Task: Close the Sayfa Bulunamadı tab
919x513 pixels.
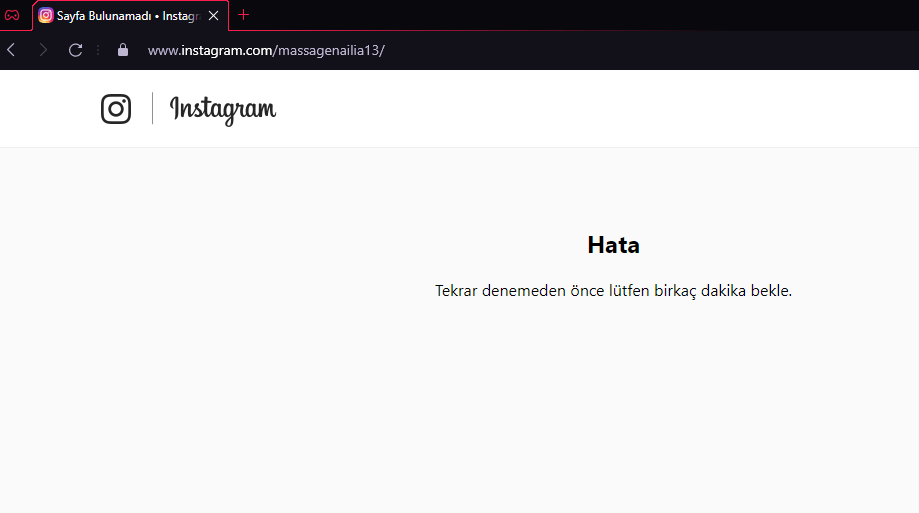Action: (x=213, y=16)
